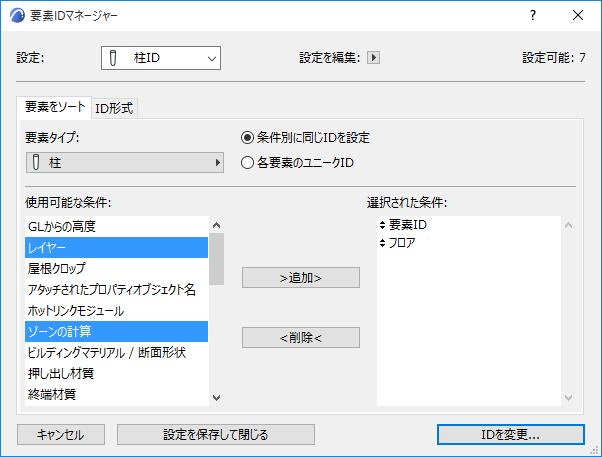Screen dimensions: 602x457
Task: Open the 柱ID settings dropdown
Action: coord(160,59)
